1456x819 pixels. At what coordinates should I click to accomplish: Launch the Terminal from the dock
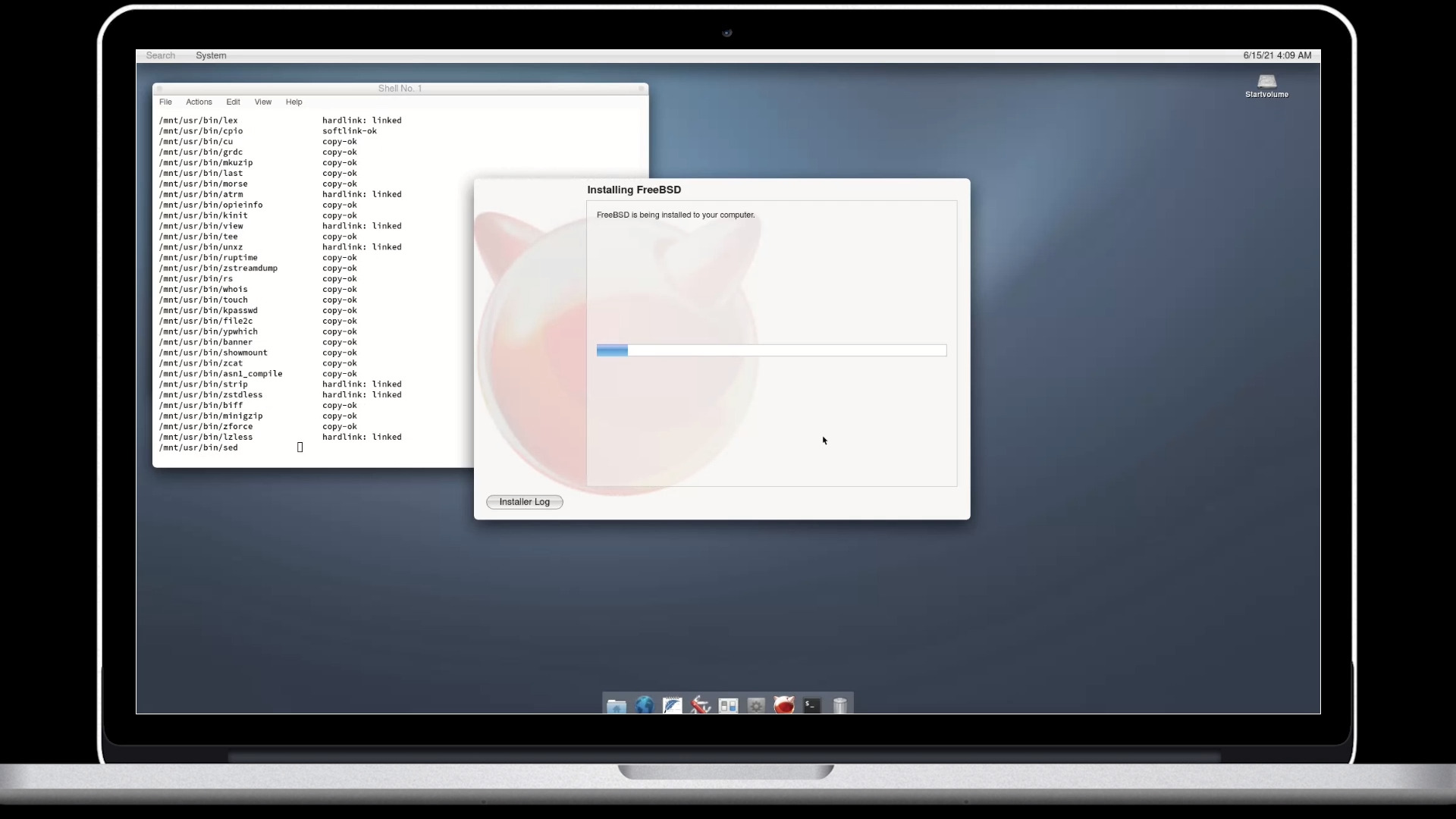pos(811,704)
